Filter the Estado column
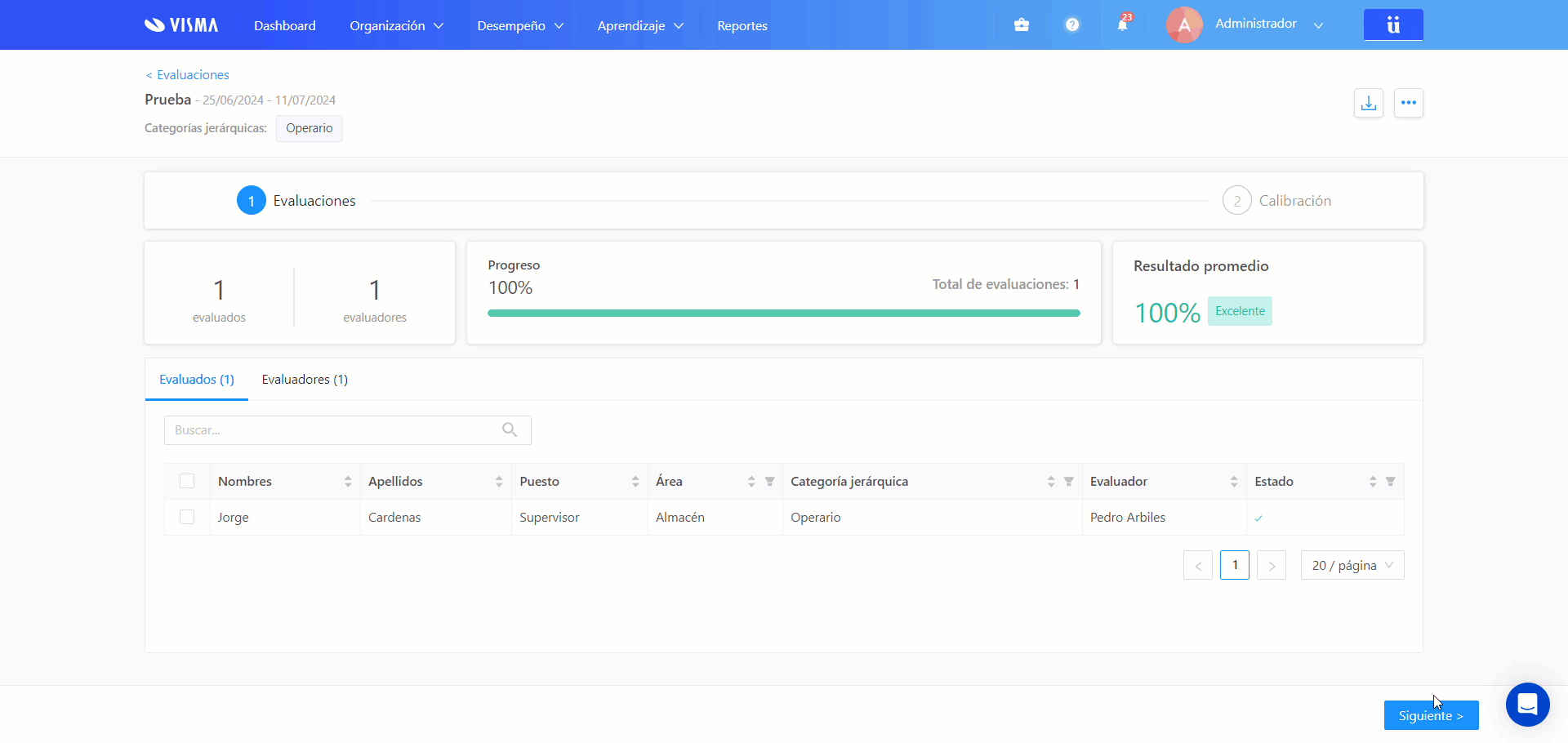This screenshot has width=1568, height=743. pyautogui.click(x=1391, y=482)
